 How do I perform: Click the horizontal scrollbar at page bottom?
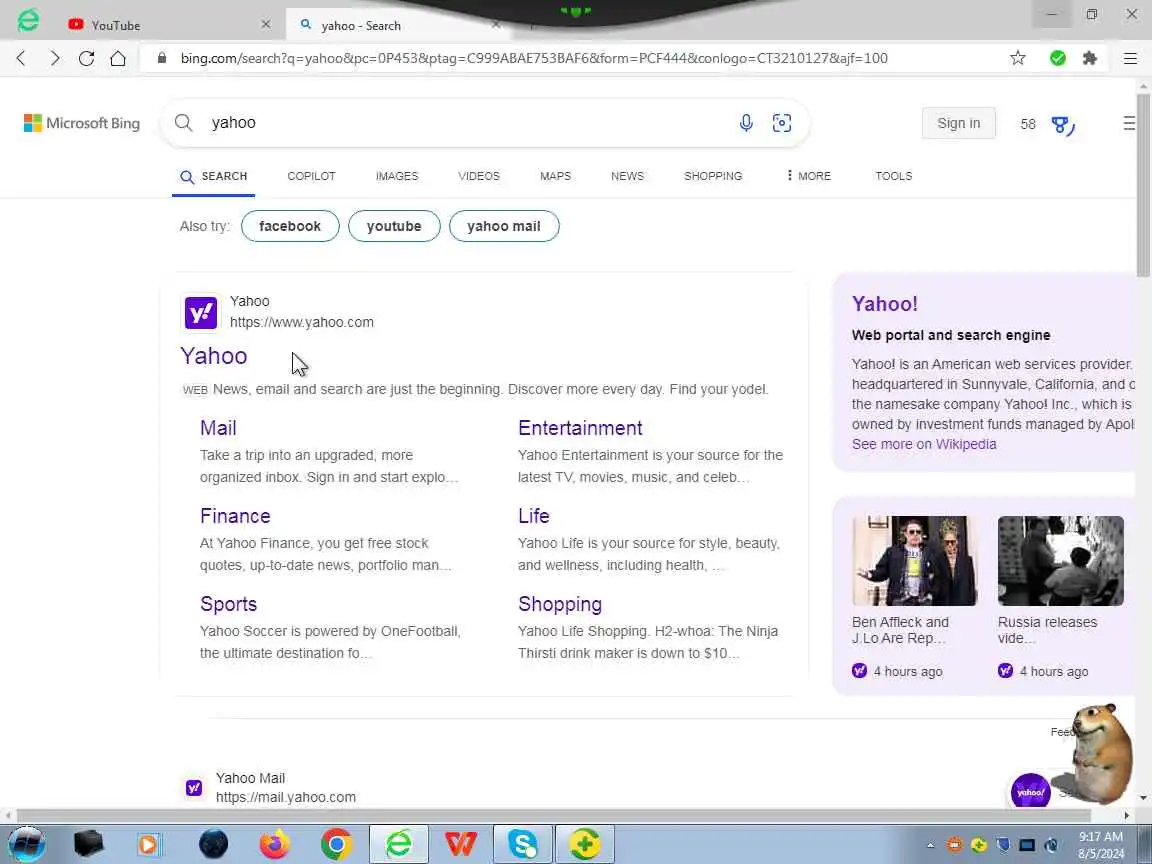tap(554, 816)
